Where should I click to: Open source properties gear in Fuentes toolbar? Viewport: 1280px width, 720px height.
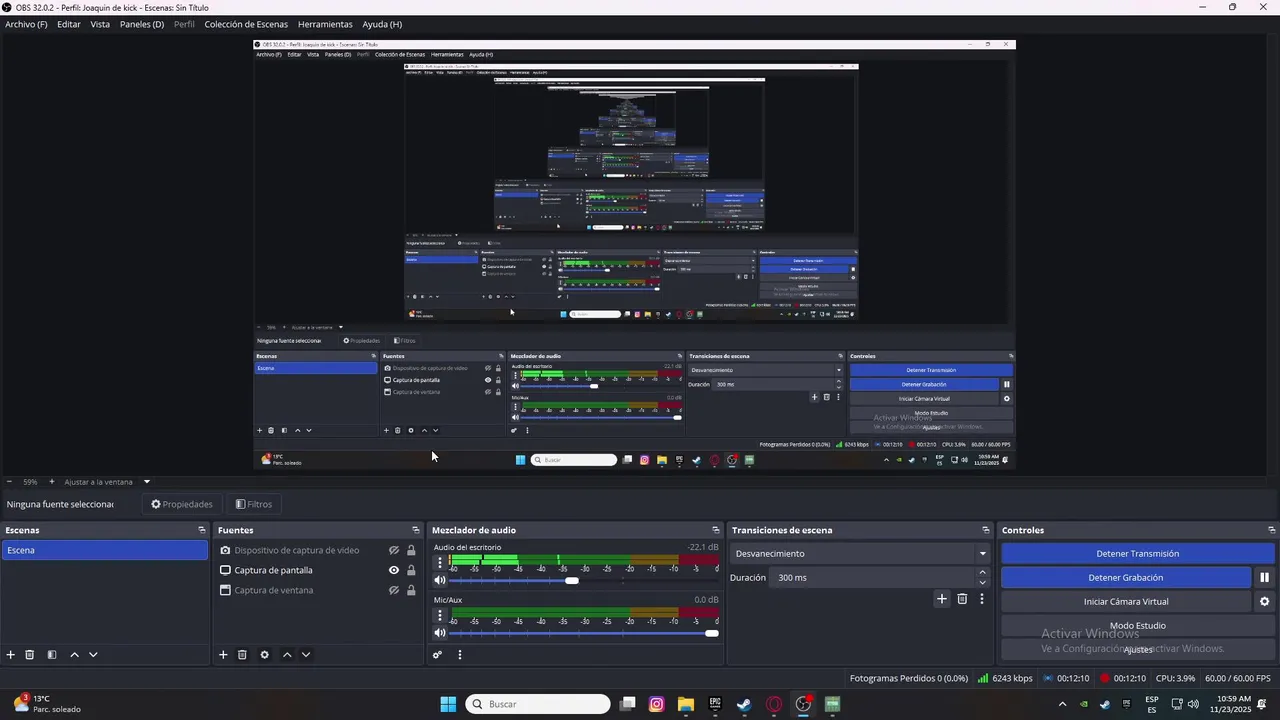point(264,655)
